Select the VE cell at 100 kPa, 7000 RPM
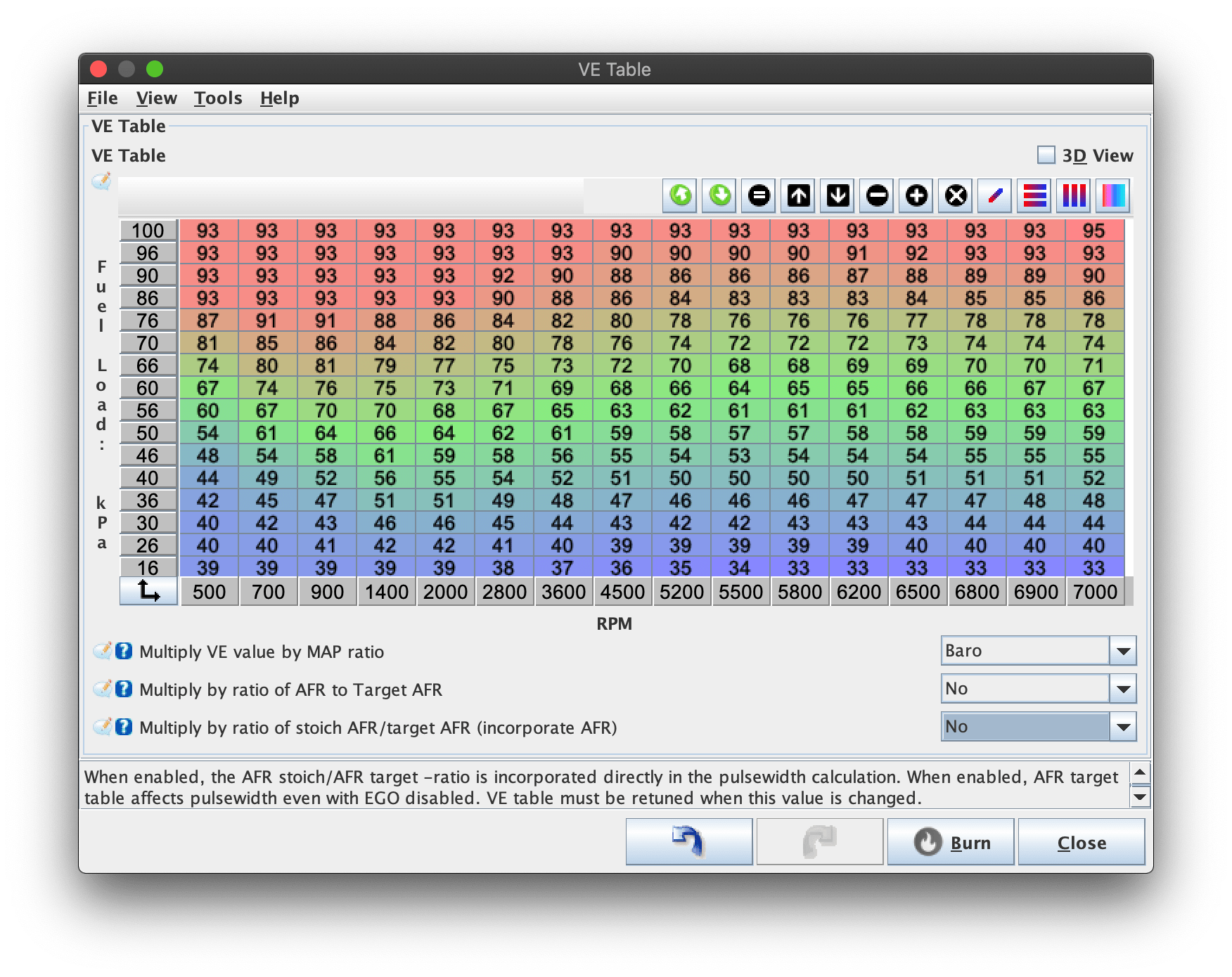 [1094, 231]
